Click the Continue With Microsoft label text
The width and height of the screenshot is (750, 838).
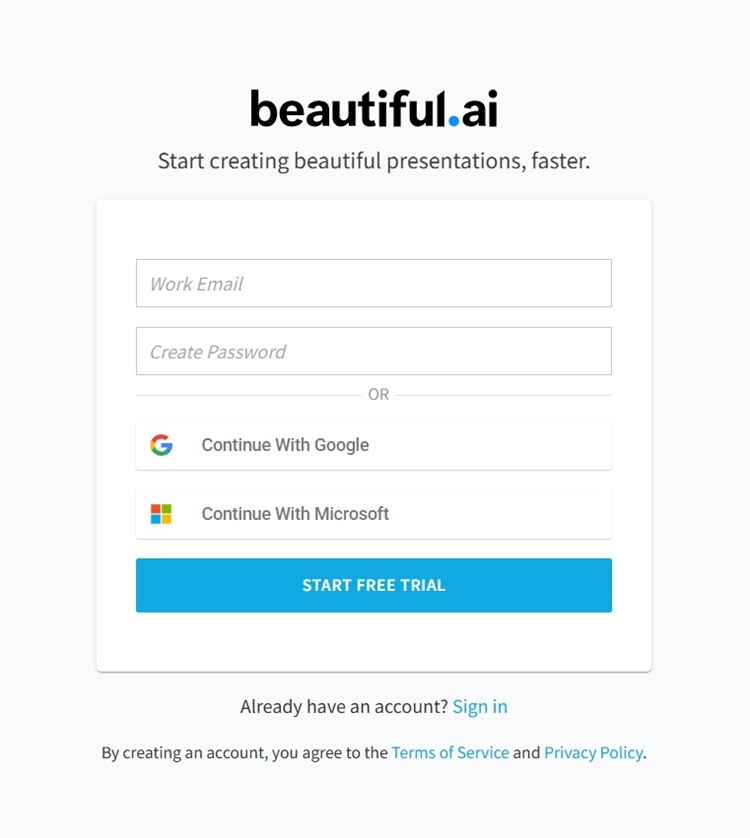pyautogui.click(x=294, y=513)
